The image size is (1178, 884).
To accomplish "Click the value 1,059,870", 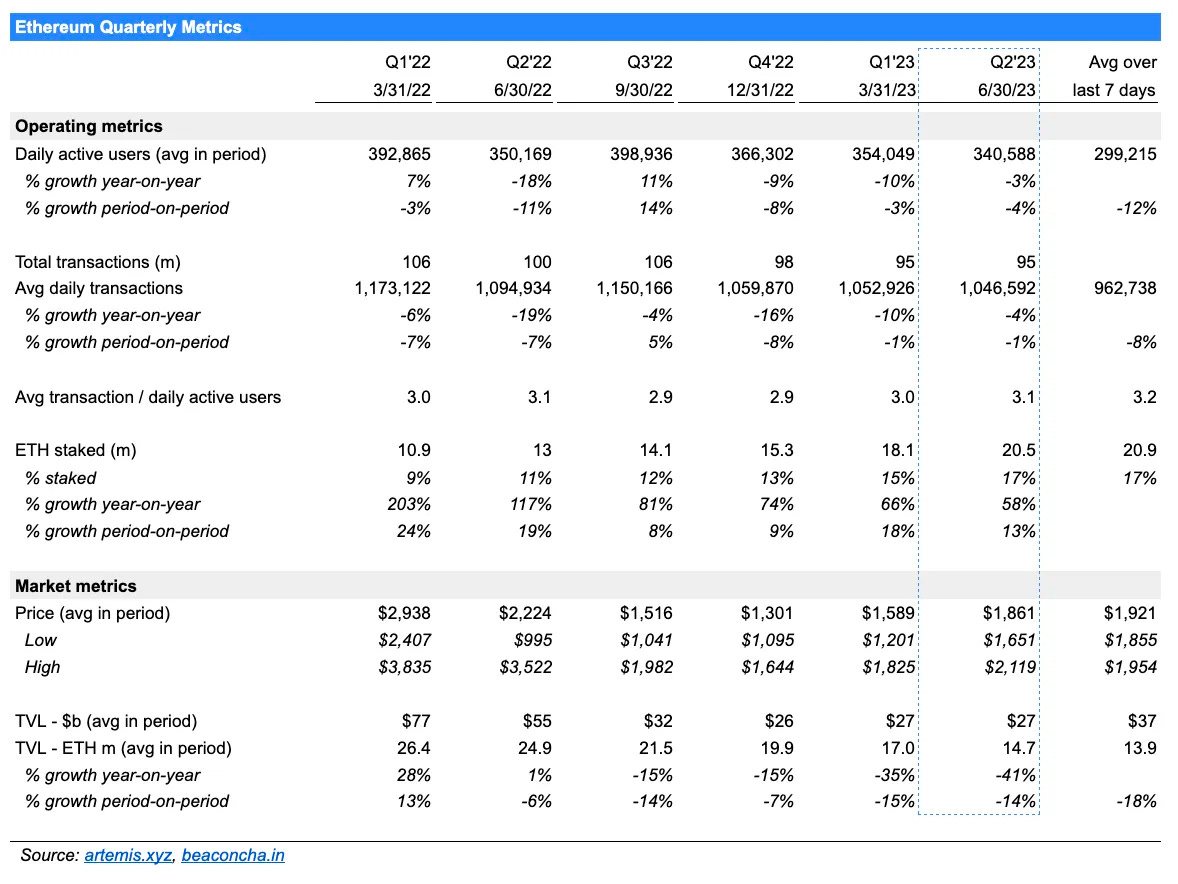I will pos(755,288).
